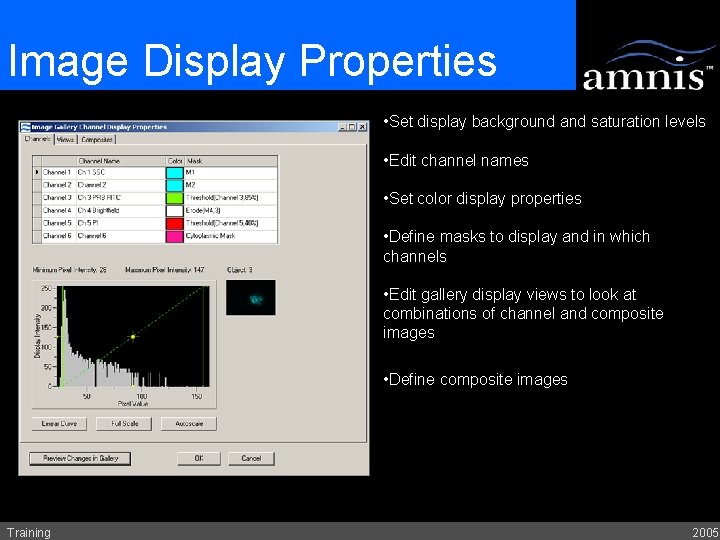Click the Erode(M4,3) mask cell
Viewport: 720px width, 540px height.
tap(231, 211)
